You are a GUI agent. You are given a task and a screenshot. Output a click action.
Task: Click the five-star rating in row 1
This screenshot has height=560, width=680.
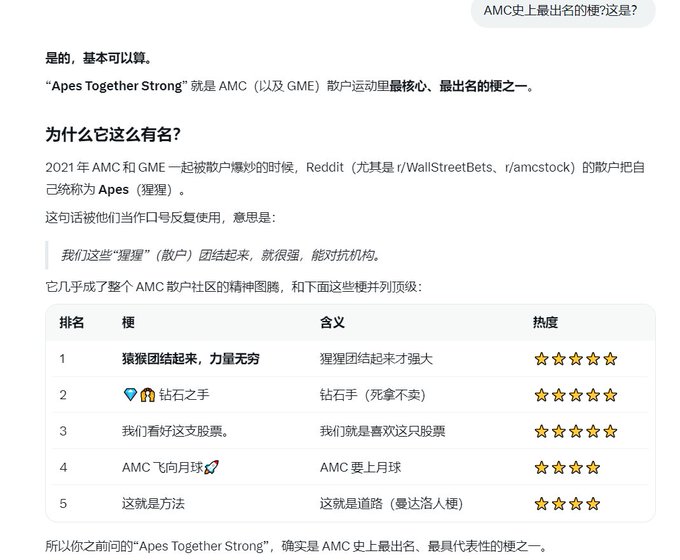click(x=575, y=359)
